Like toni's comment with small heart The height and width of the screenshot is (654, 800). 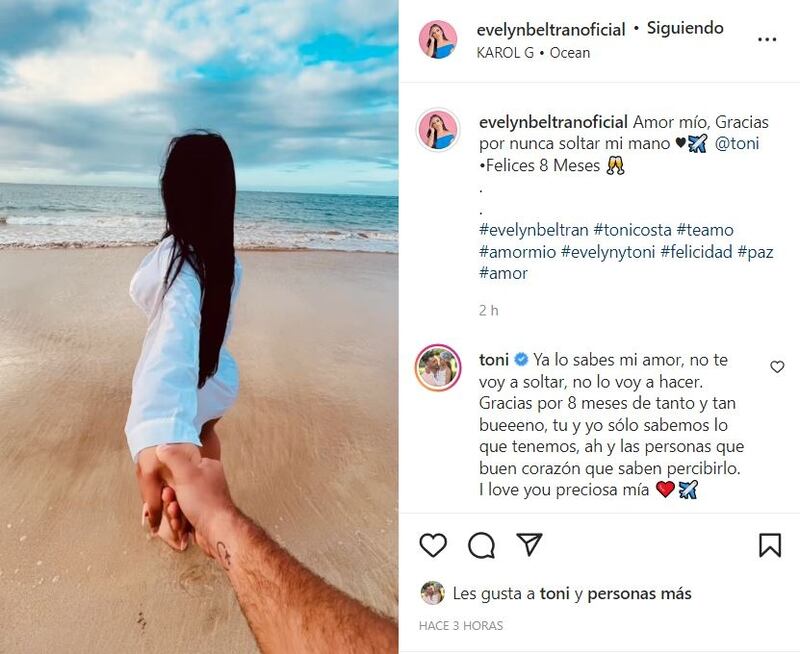(777, 367)
